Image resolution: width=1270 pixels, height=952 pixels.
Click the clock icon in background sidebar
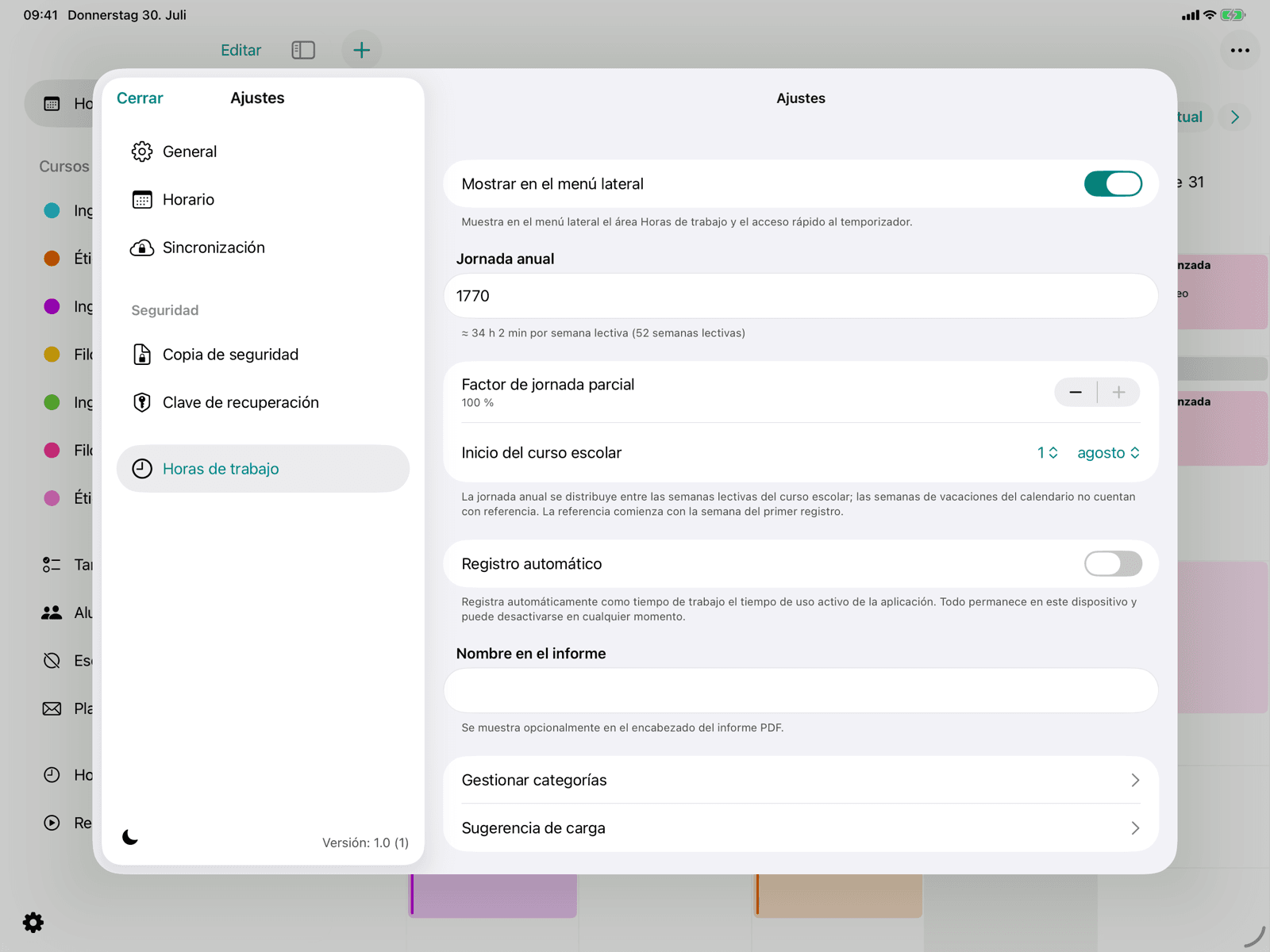pyautogui.click(x=52, y=775)
